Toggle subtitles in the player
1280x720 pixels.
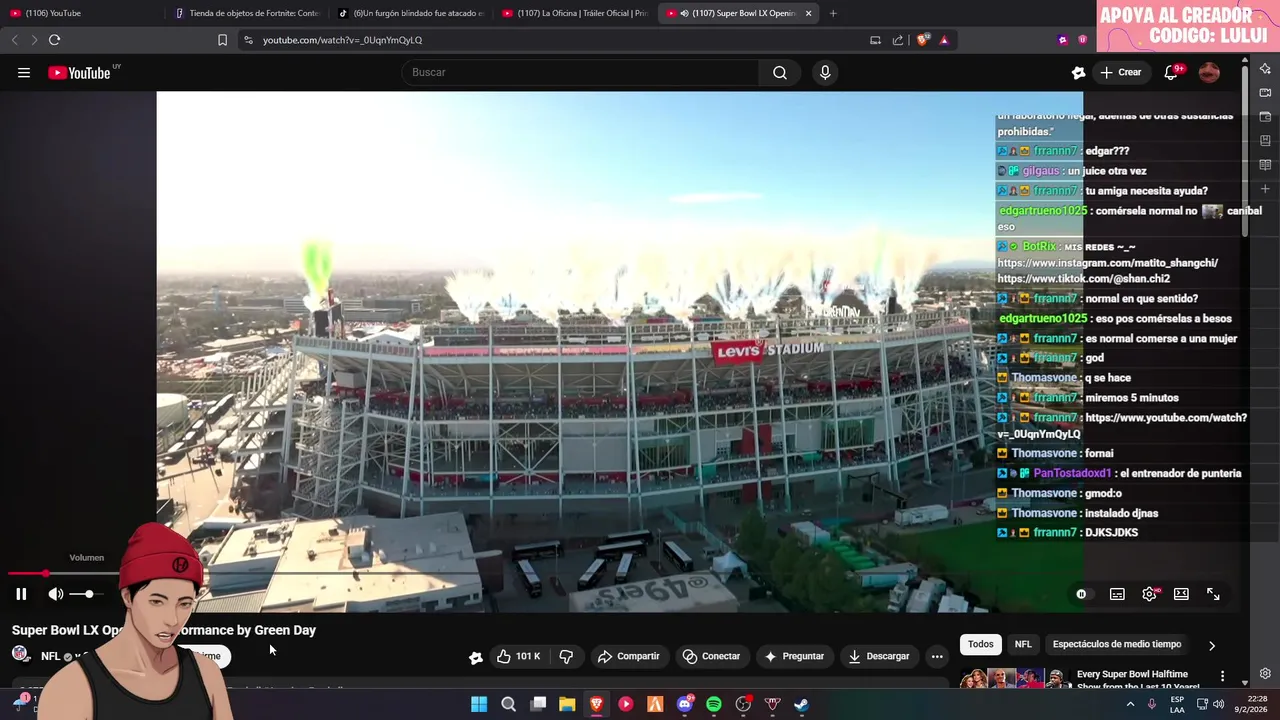[x=1117, y=594]
